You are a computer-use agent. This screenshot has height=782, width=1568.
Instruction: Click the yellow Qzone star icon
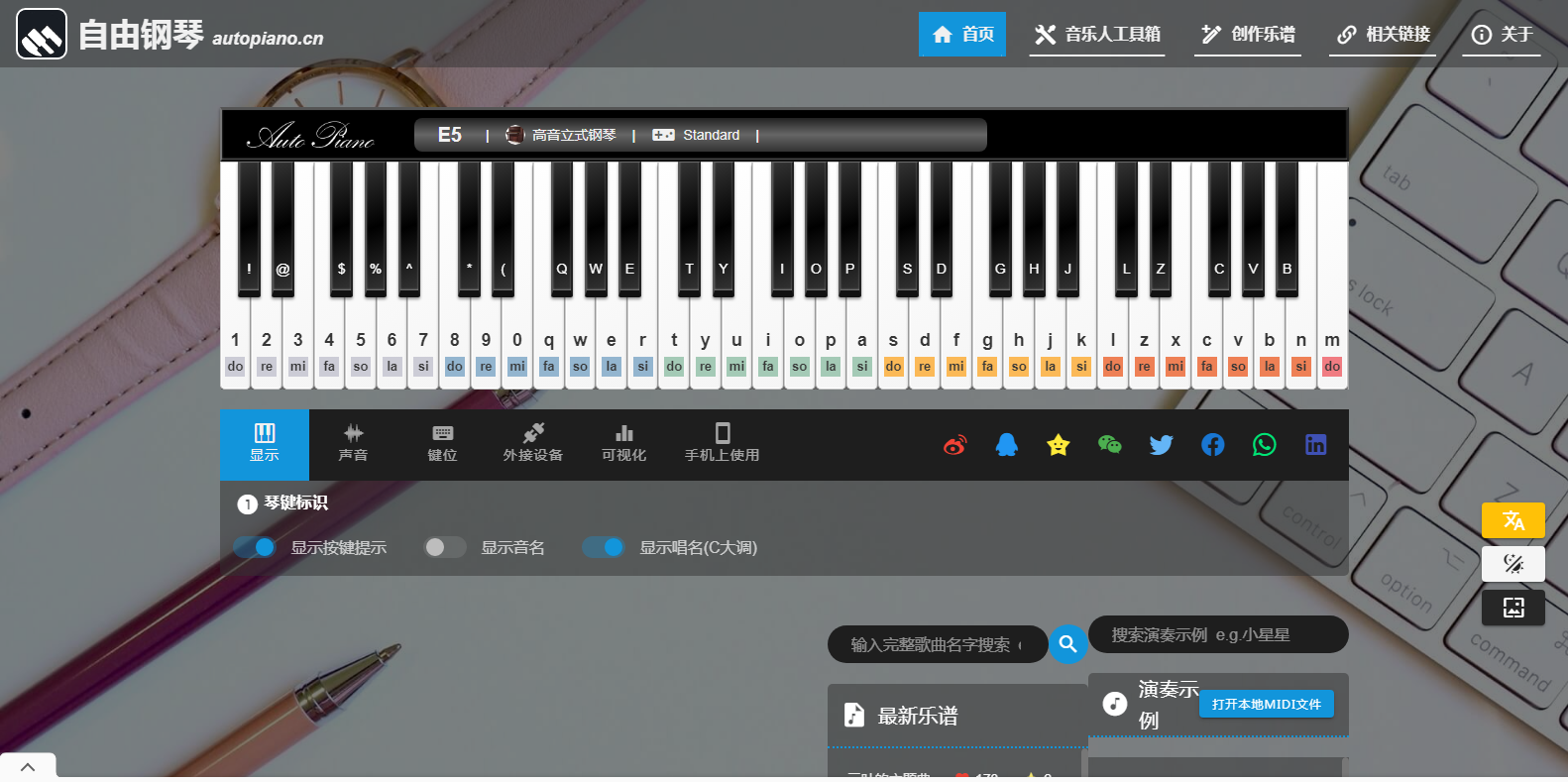click(1058, 445)
